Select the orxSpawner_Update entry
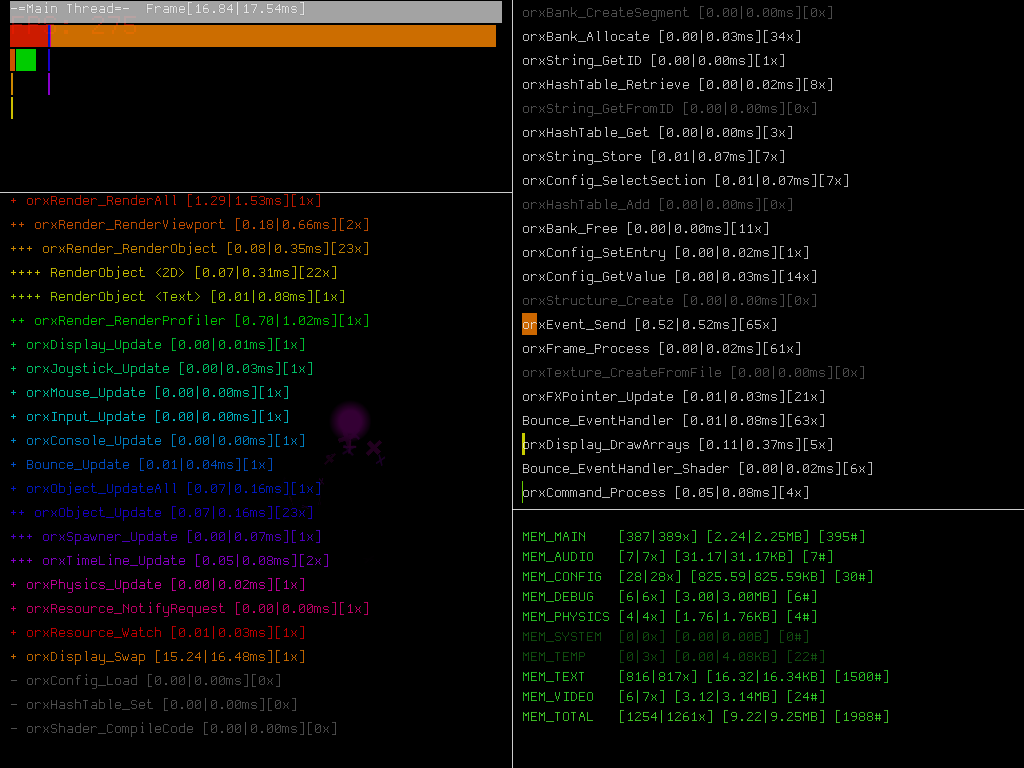The height and width of the screenshot is (768, 1024). click(166, 537)
